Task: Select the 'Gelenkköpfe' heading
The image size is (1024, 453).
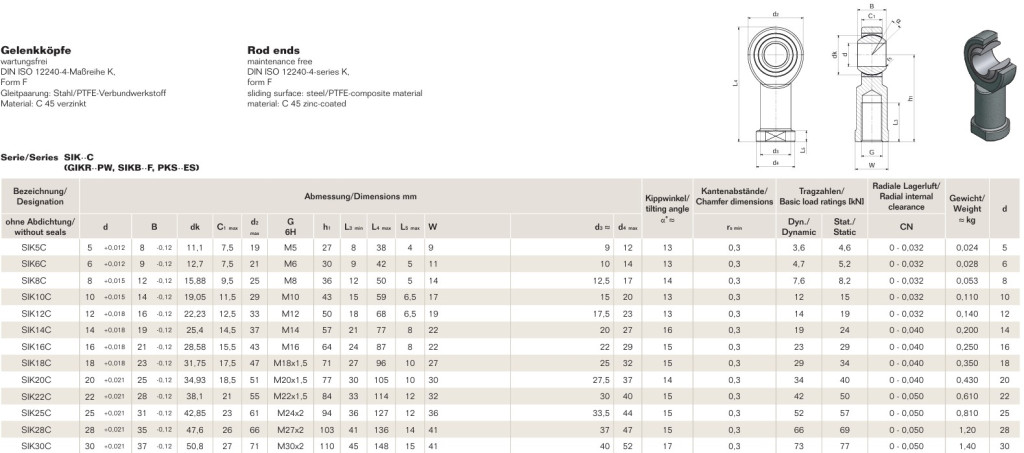Action: pyautogui.click(x=36, y=50)
